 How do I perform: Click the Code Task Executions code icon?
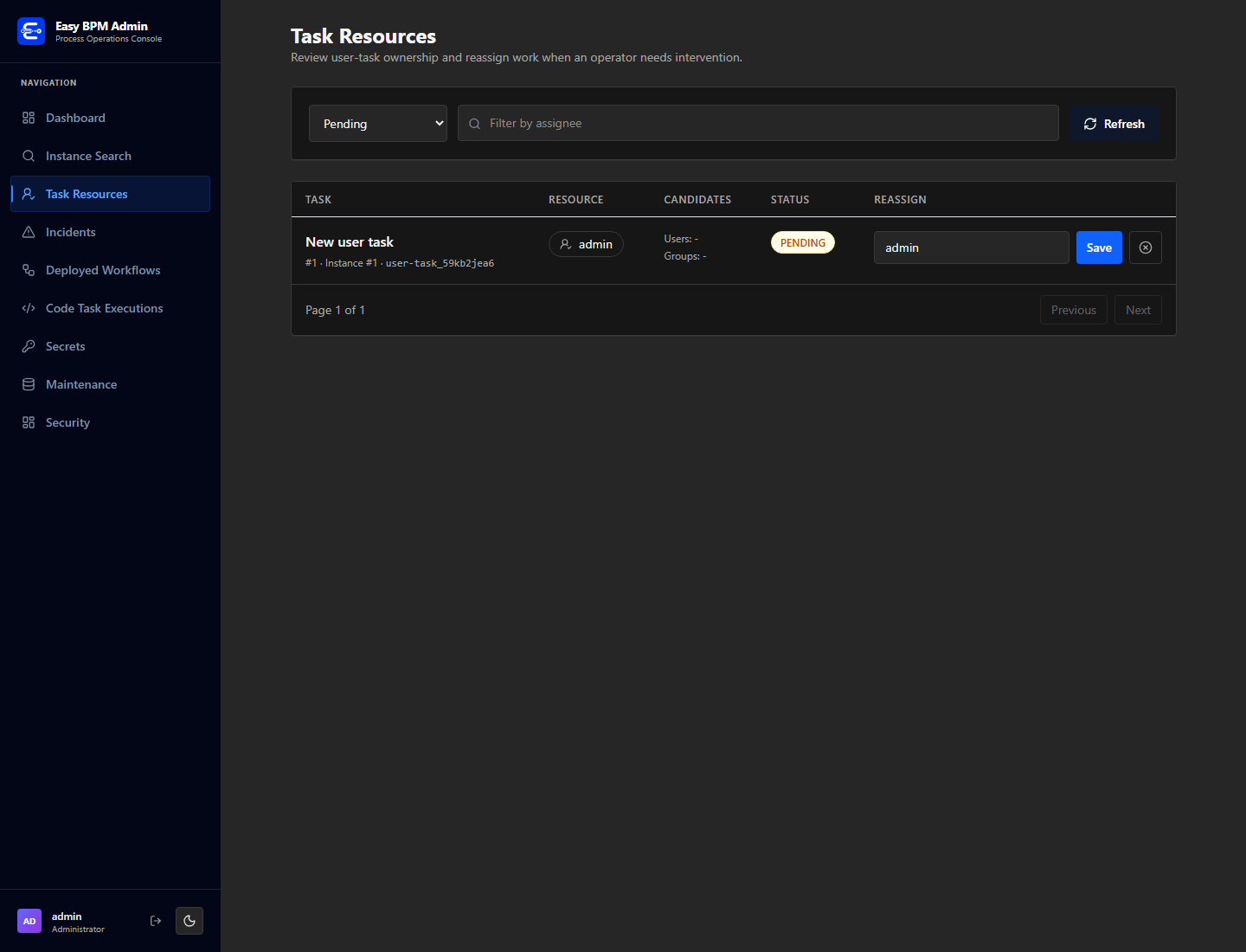coord(29,308)
